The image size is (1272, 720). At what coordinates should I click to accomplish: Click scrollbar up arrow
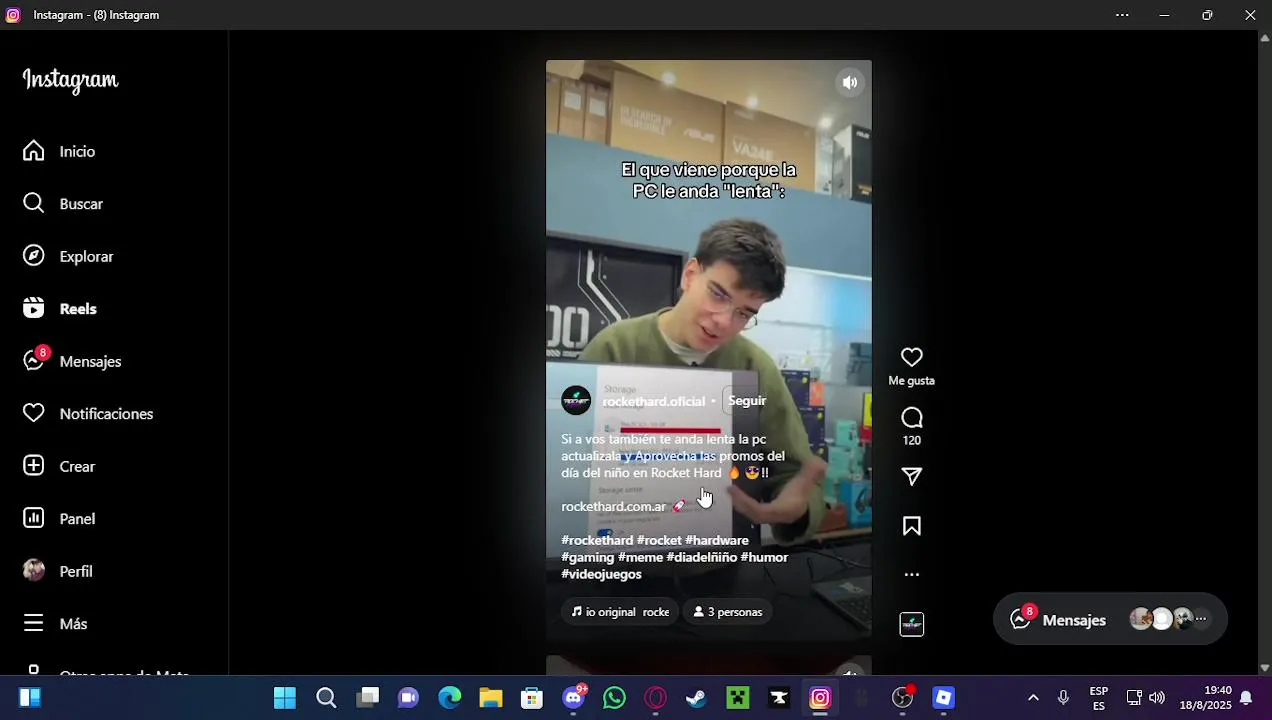pyautogui.click(x=1264, y=38)
